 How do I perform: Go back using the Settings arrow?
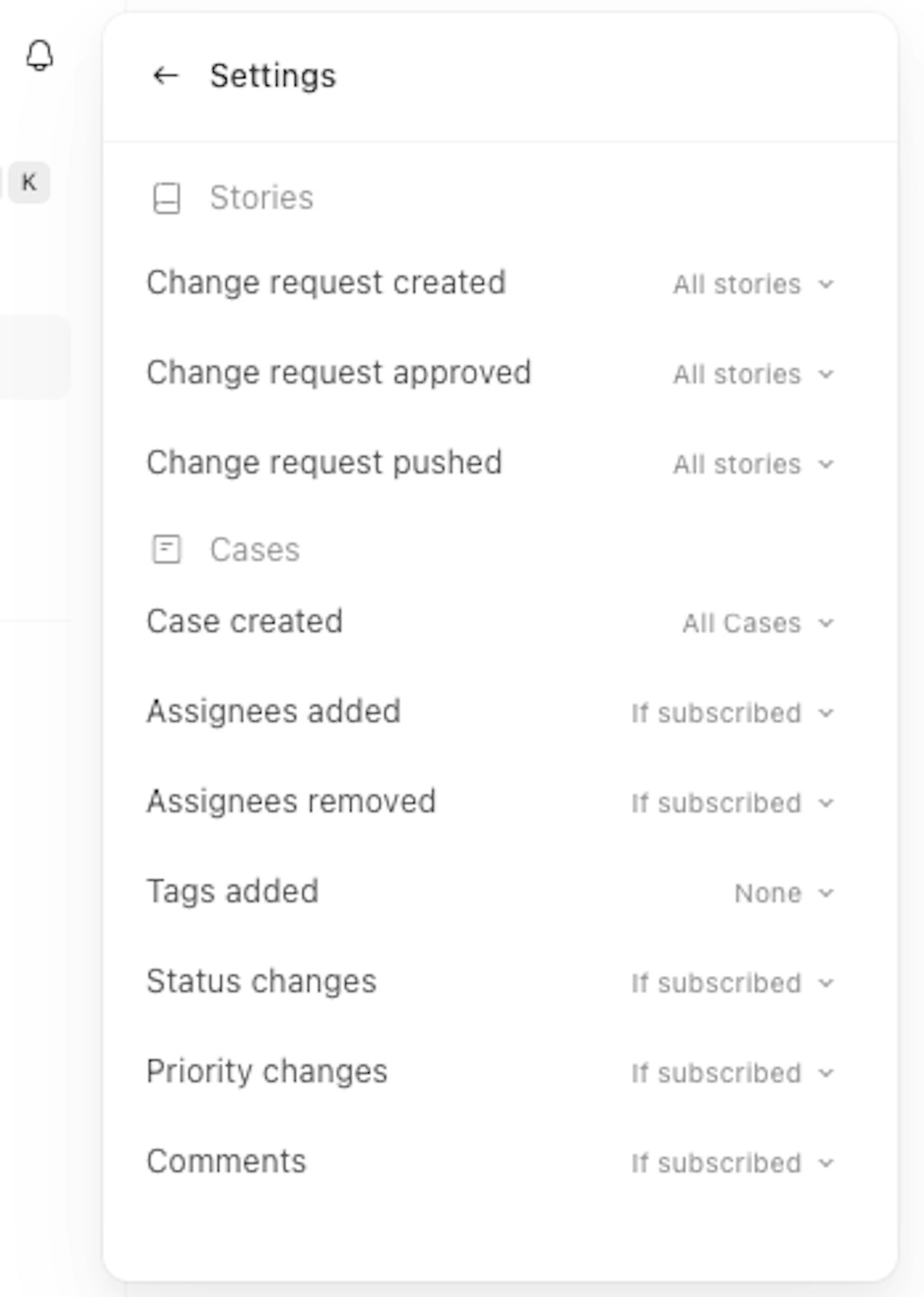pyautogui.click(x=166, y=75)
